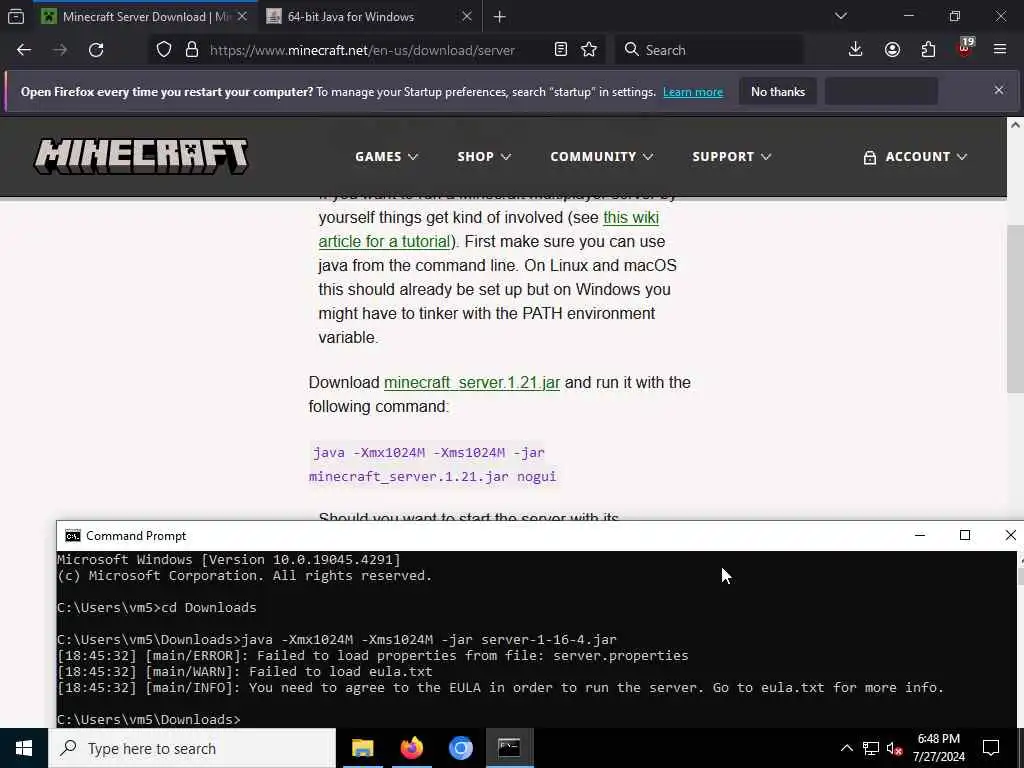
Task: Click the uBlock extension icon with 19 badge
Action: click(x=965, y=48)
